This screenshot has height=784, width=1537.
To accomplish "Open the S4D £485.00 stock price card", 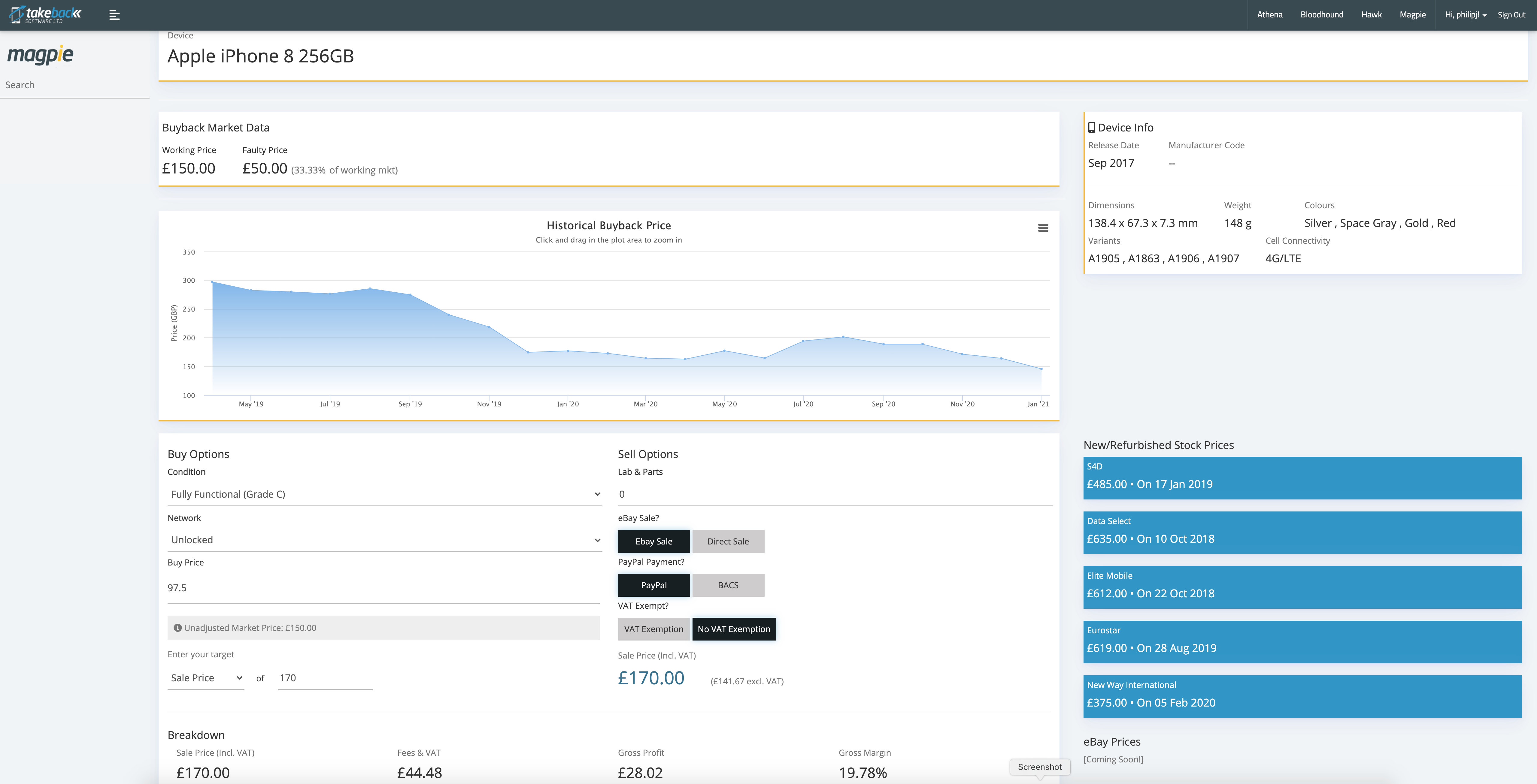I will pos(1302,478).
